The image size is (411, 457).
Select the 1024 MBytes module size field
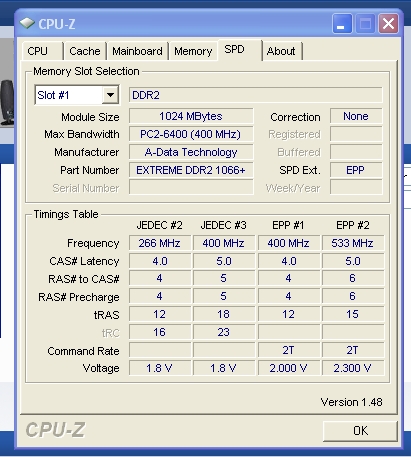point(191,116)
